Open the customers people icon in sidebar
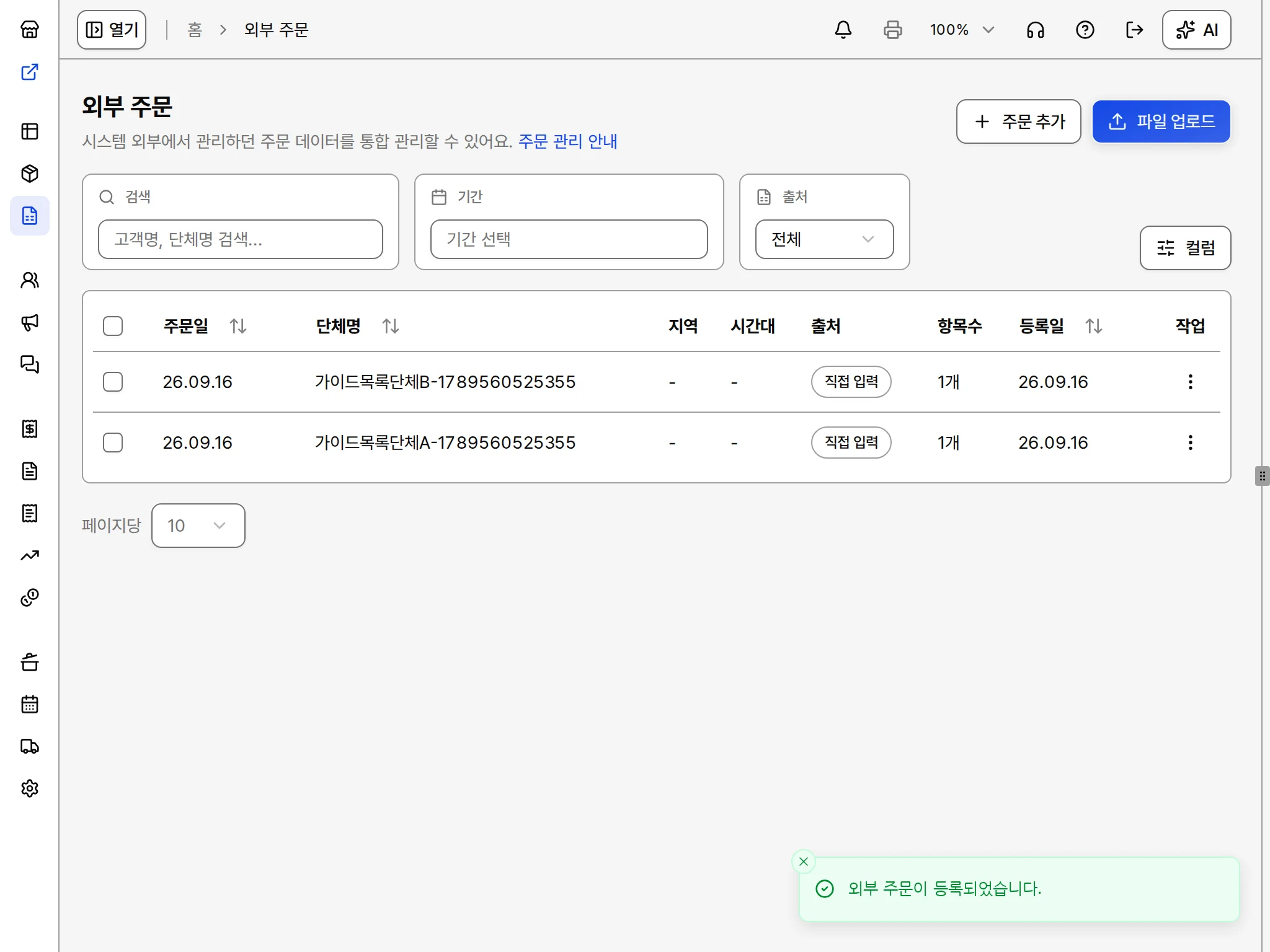This screenshot has height=952, width=1270. [30, 280]
